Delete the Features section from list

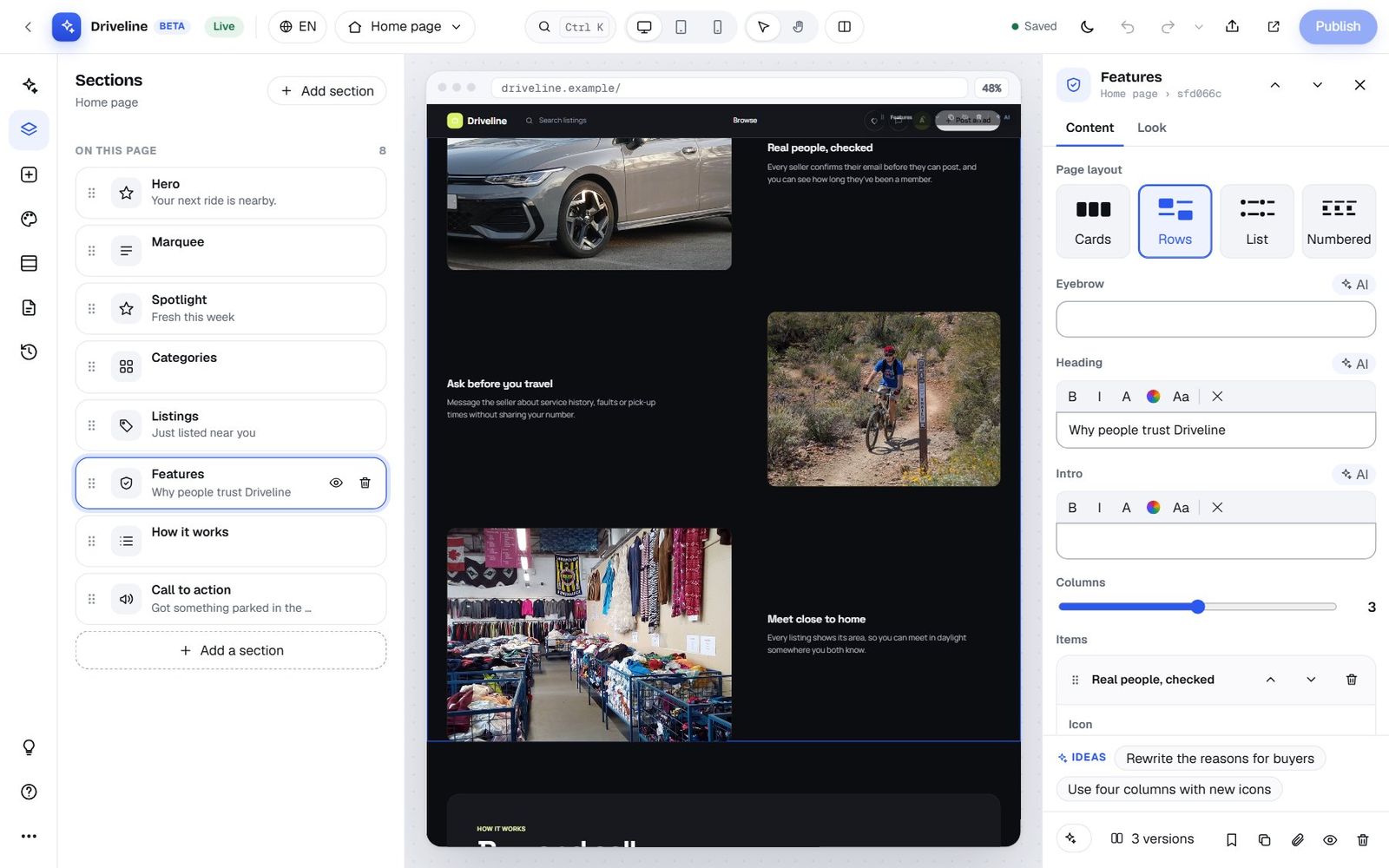point(365,483)
